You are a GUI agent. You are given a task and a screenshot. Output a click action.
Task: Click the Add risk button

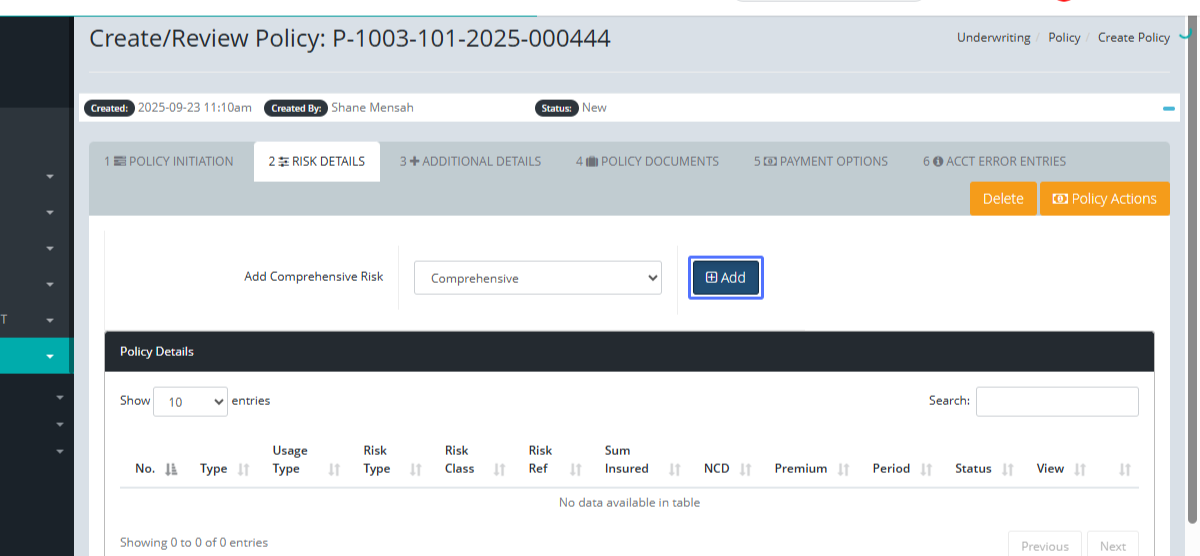pos(726,278)
